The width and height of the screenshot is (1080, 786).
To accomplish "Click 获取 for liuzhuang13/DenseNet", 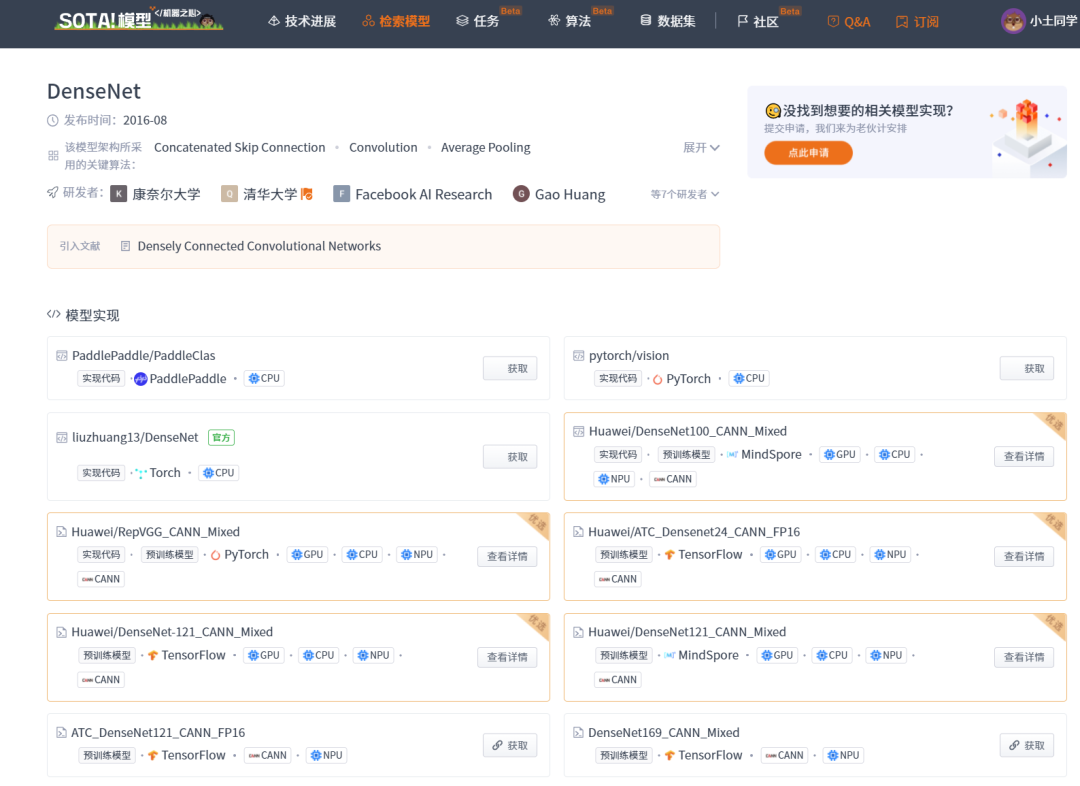I will point(510,457).
